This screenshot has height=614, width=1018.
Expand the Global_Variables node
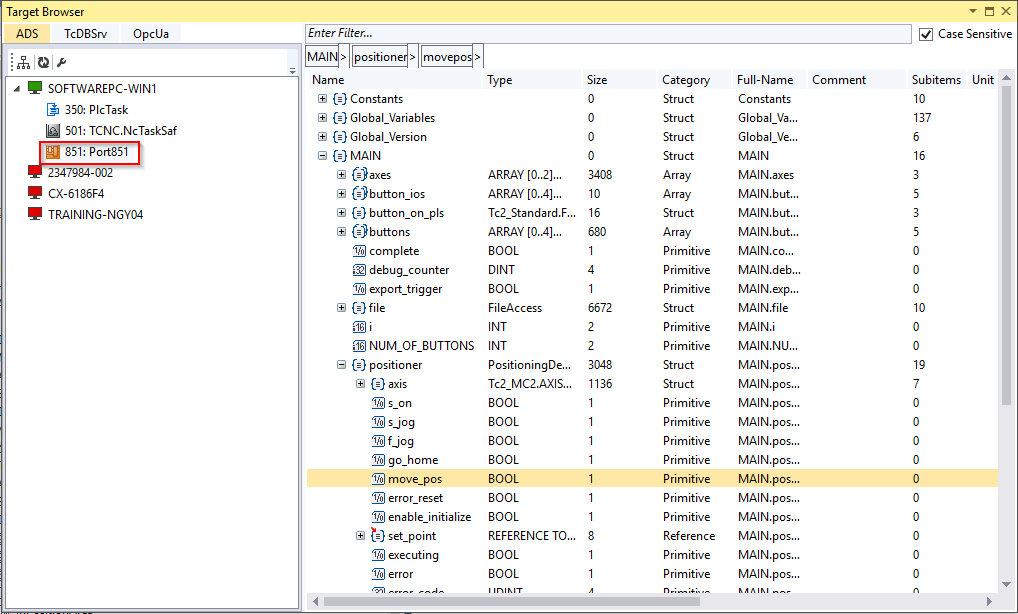pyautogui.click(x=322, y=118)
